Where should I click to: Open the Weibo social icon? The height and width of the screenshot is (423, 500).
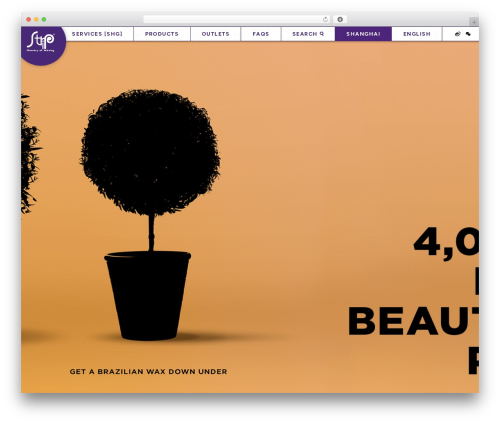[458, 34]
